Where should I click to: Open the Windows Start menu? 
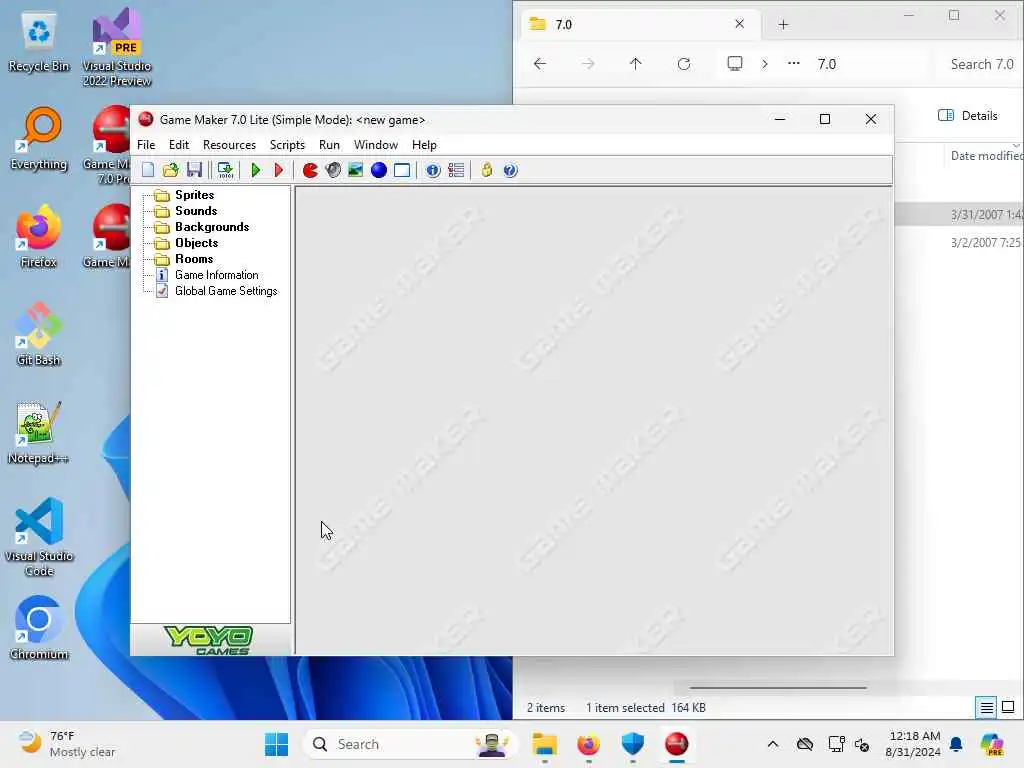[x=276, y=744]
